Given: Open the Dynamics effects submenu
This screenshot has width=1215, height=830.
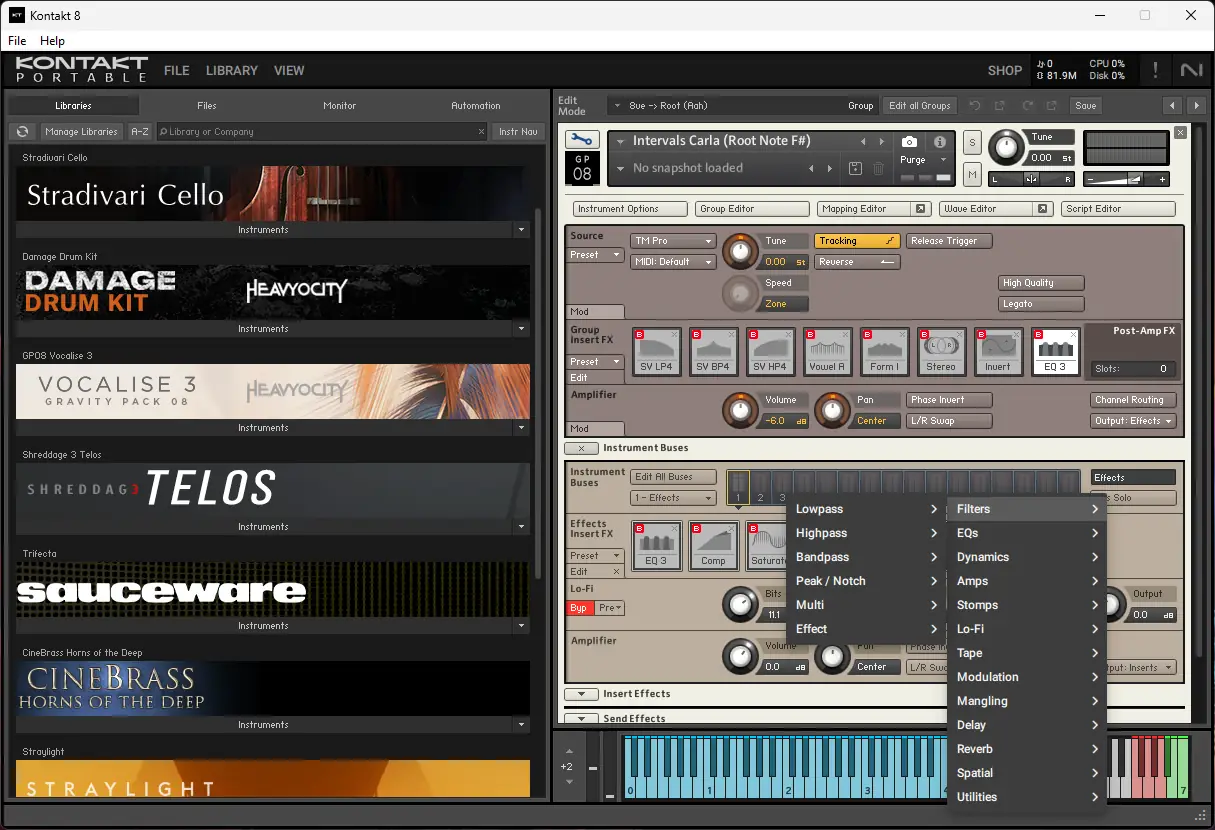Looking at the screenshot, I should coord(1028,557).
